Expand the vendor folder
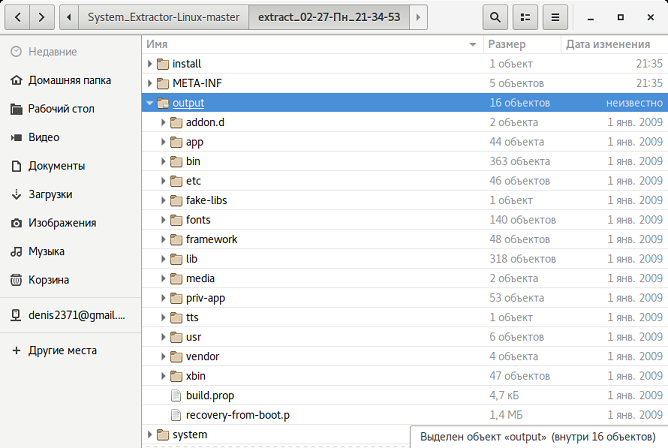This screenshot has height=448, width=668. coord(163,356)
